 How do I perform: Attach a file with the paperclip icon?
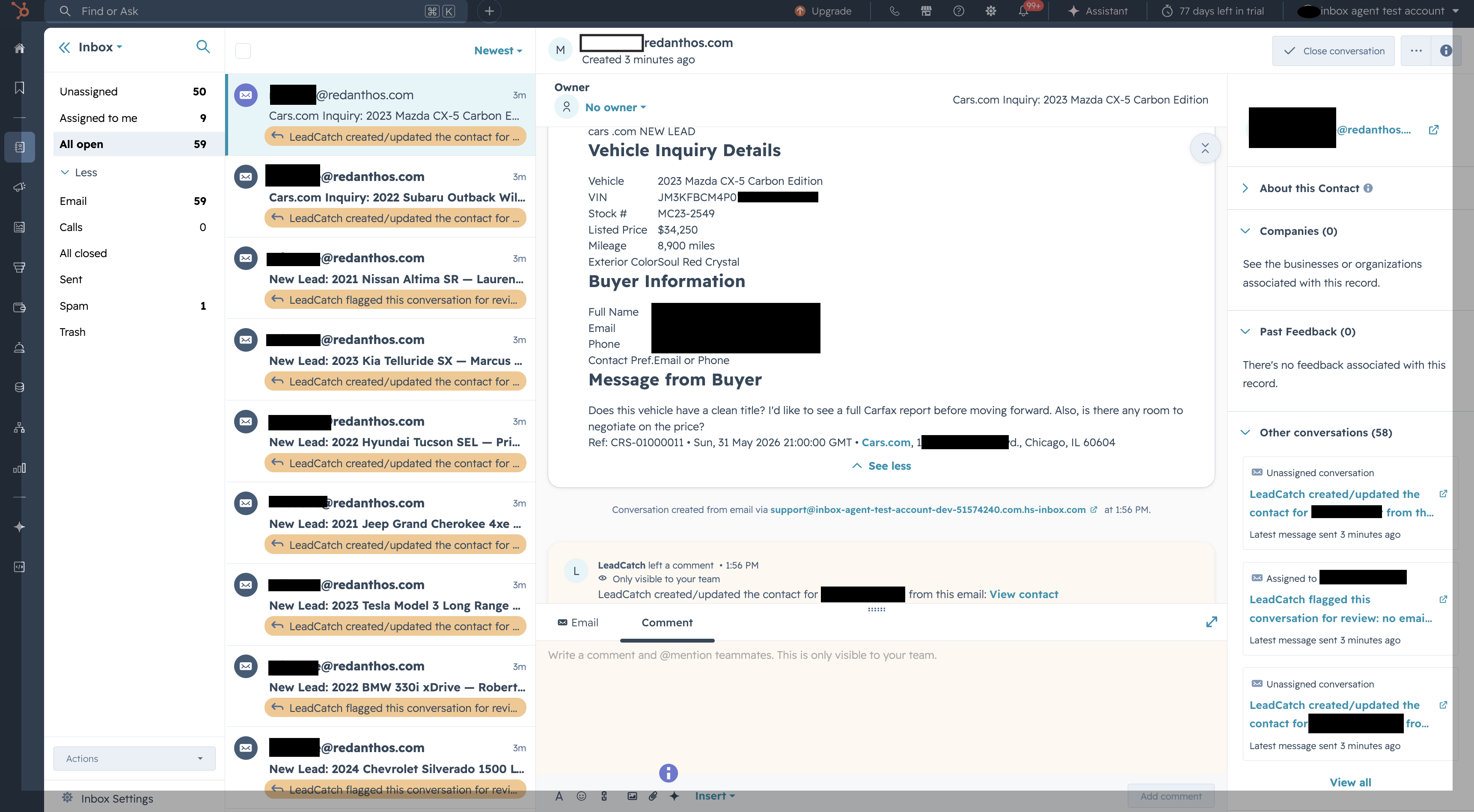[653, 796]
